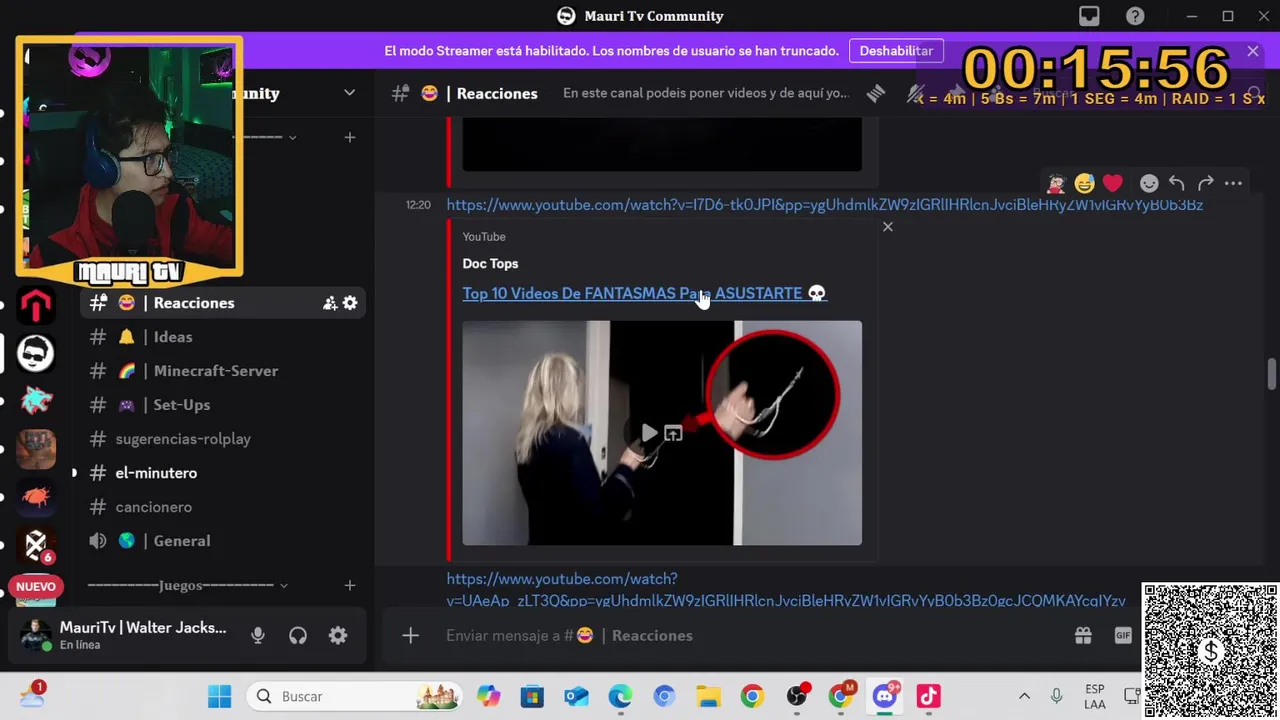
Task: Open Discord help question mark icon
Action: 1135,16
